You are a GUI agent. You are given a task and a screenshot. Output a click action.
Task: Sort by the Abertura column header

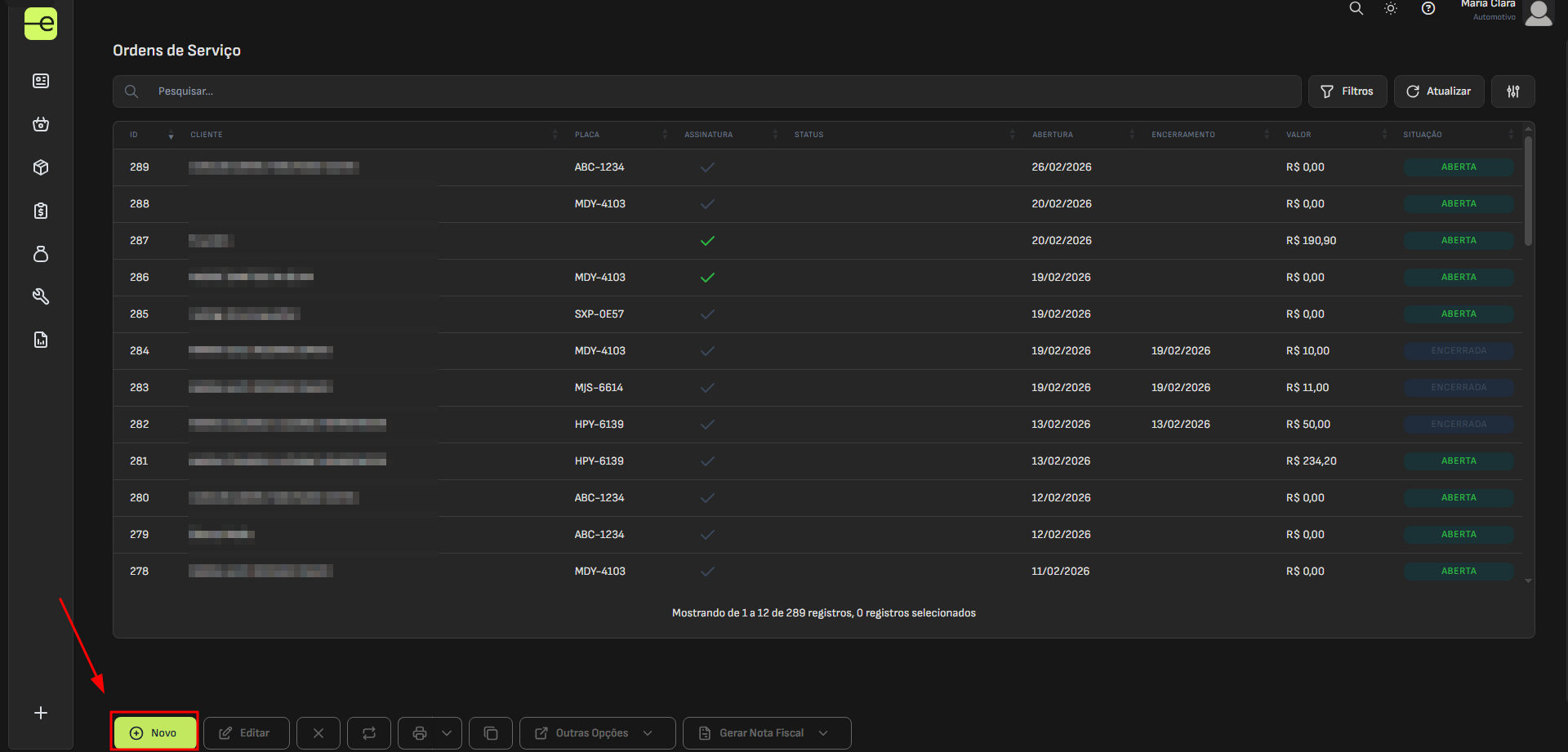click(x=1053, y=135)
